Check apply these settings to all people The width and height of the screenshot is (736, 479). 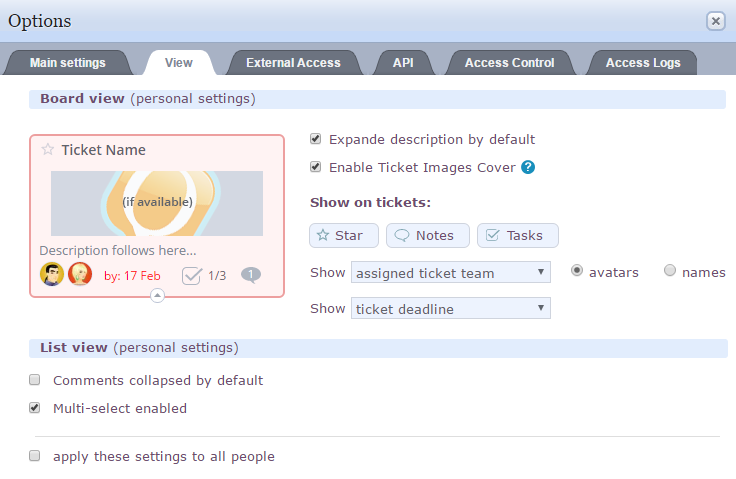[35, 456]
